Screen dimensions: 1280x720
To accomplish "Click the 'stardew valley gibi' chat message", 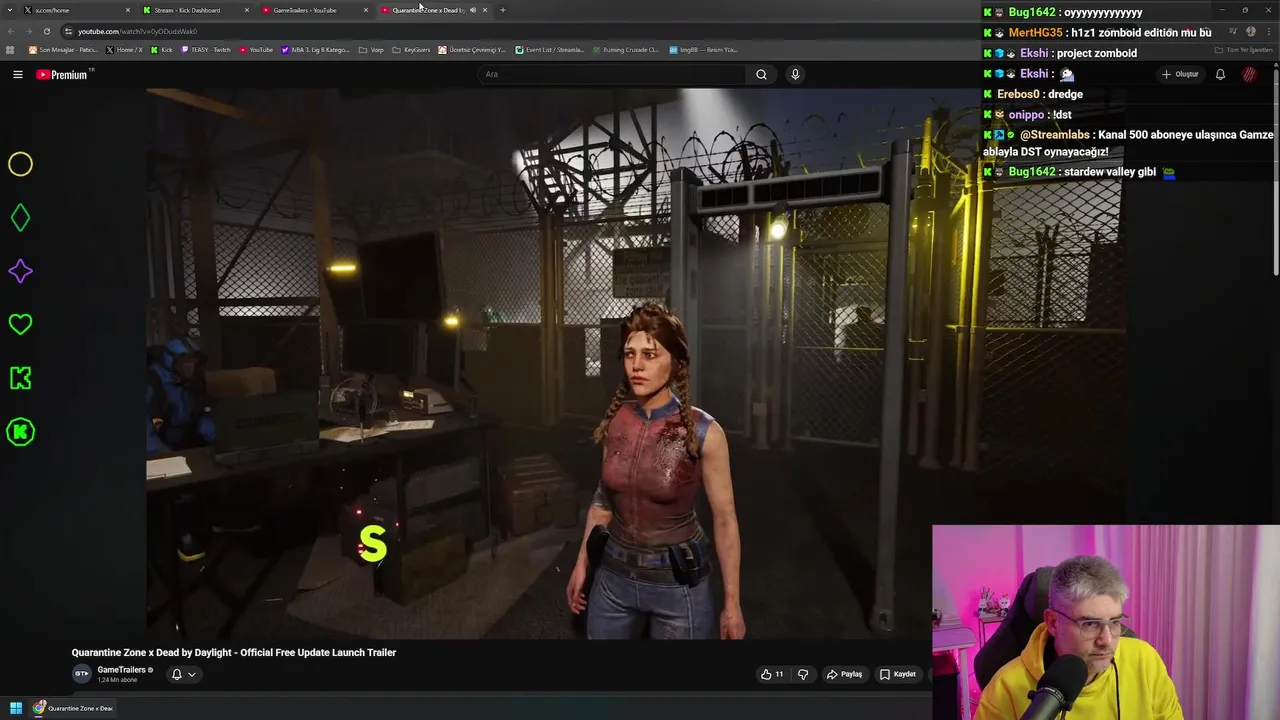I will click(1080, 172).
